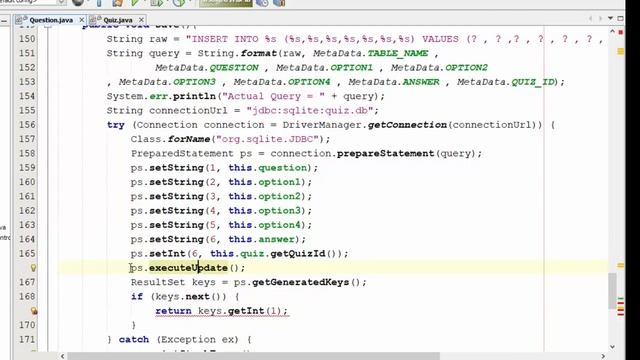Viewport: 640px width, 360px height.
Task: Click line number 165 in the gutter
Action: [x=27, y=253]
